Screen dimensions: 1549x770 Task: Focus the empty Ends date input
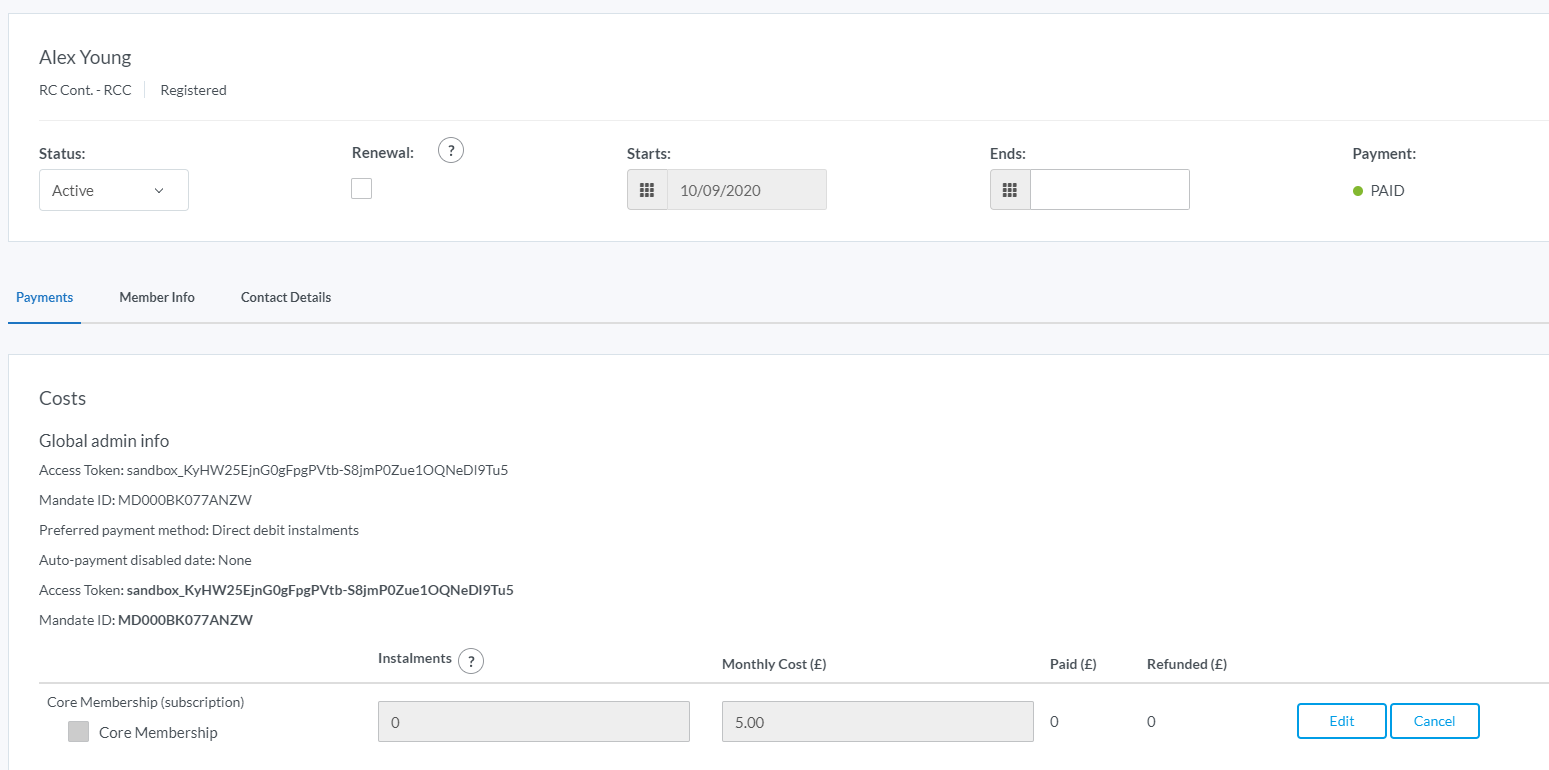tap(1109, 190)
